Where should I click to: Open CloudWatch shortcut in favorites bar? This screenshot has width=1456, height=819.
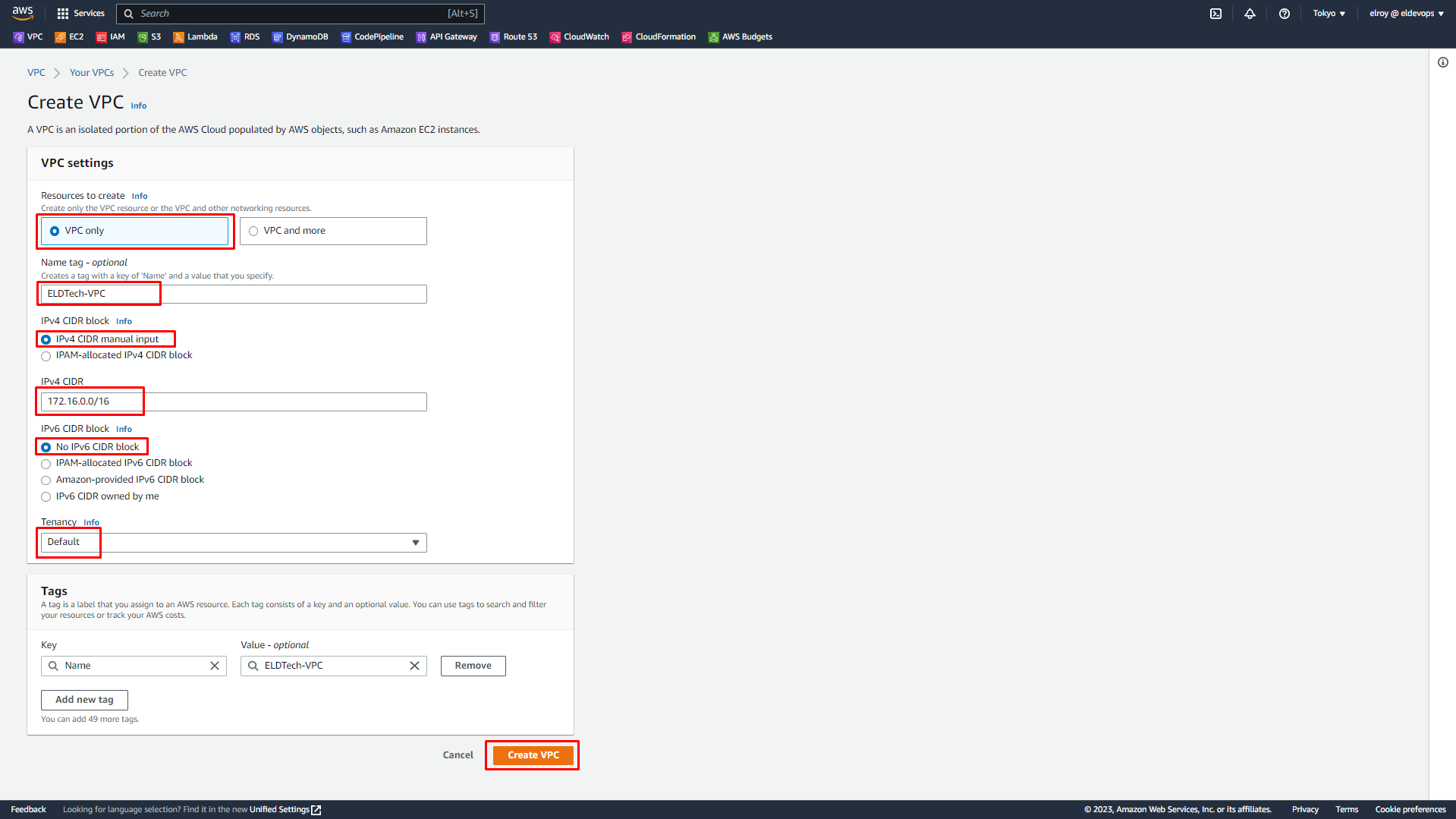(579, 36)
